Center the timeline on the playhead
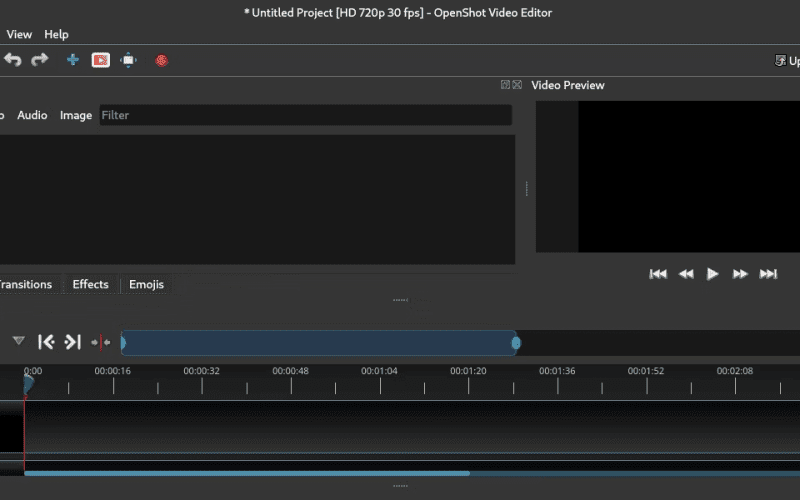Screen dimensions: 800x500 101,342
